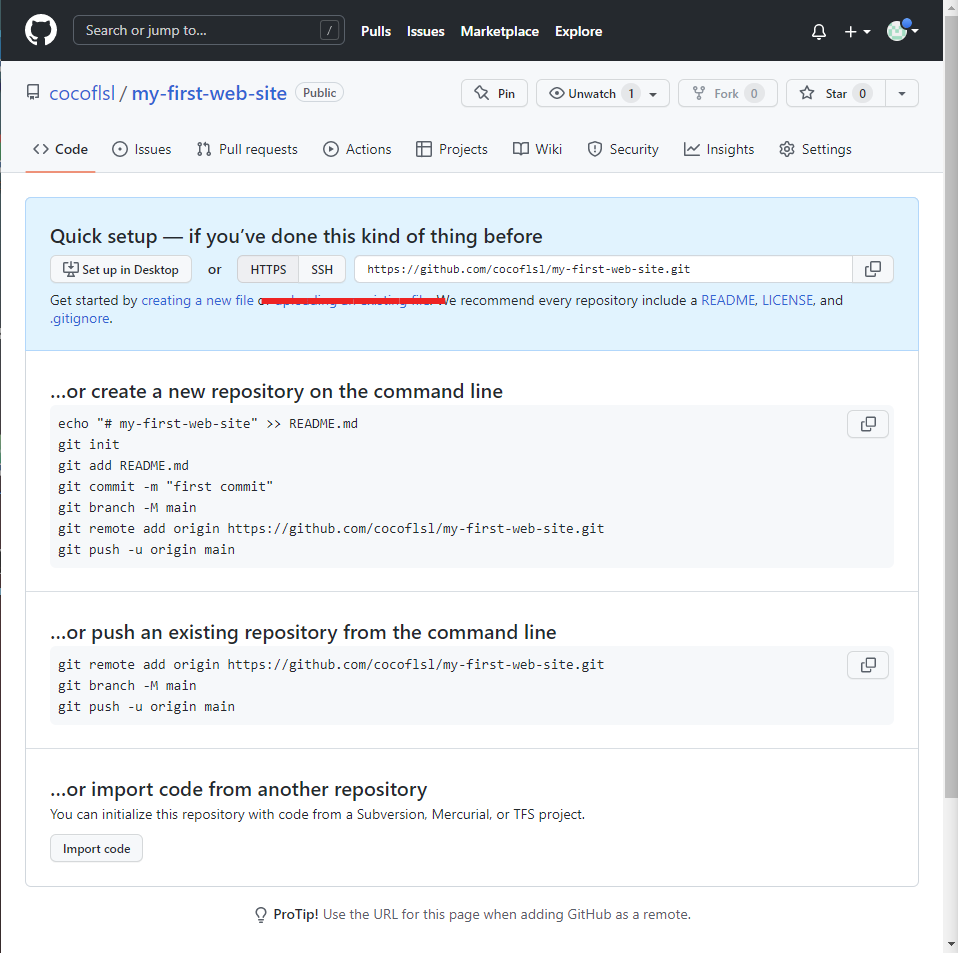Click Pulls in the top navigation
958x953 pixels.
point(376,31)
